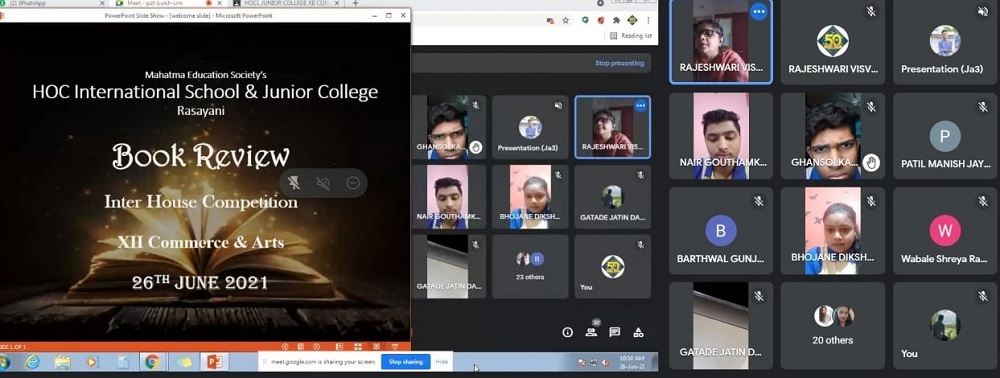Open the Meet chat panel icon
Viewport: 1000px width, 378px height.
click(x=615, y=332)
